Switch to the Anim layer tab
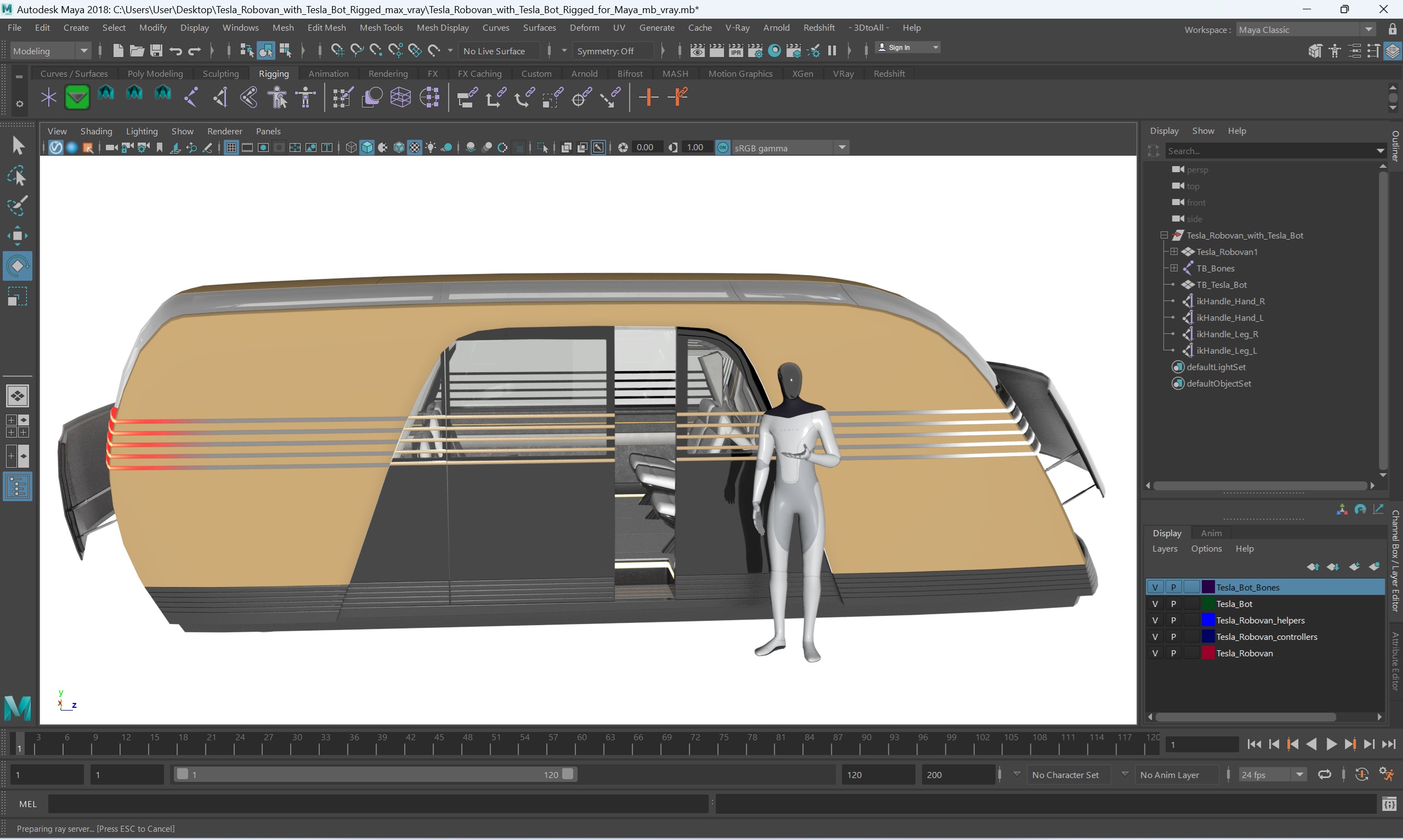The image size is (1403, 840). pos(1210,532)
